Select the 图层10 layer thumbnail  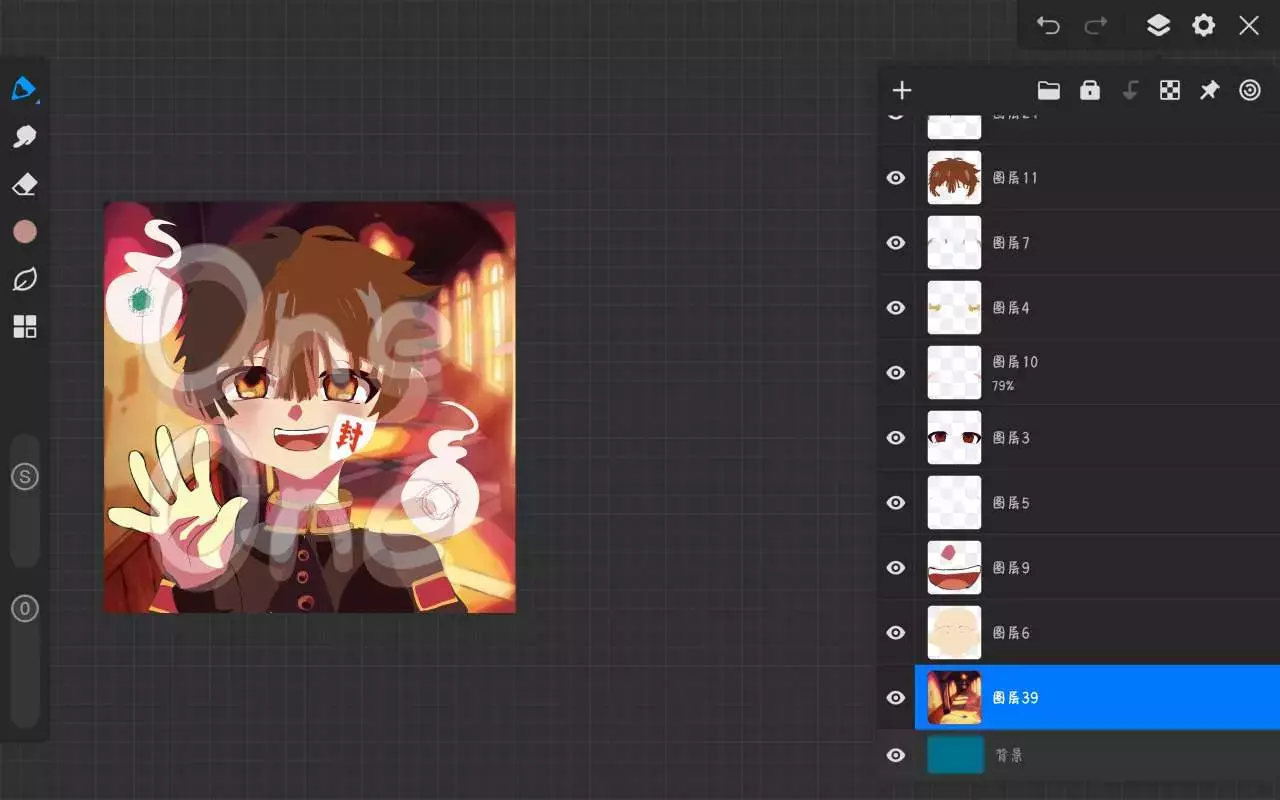(954, 373)
